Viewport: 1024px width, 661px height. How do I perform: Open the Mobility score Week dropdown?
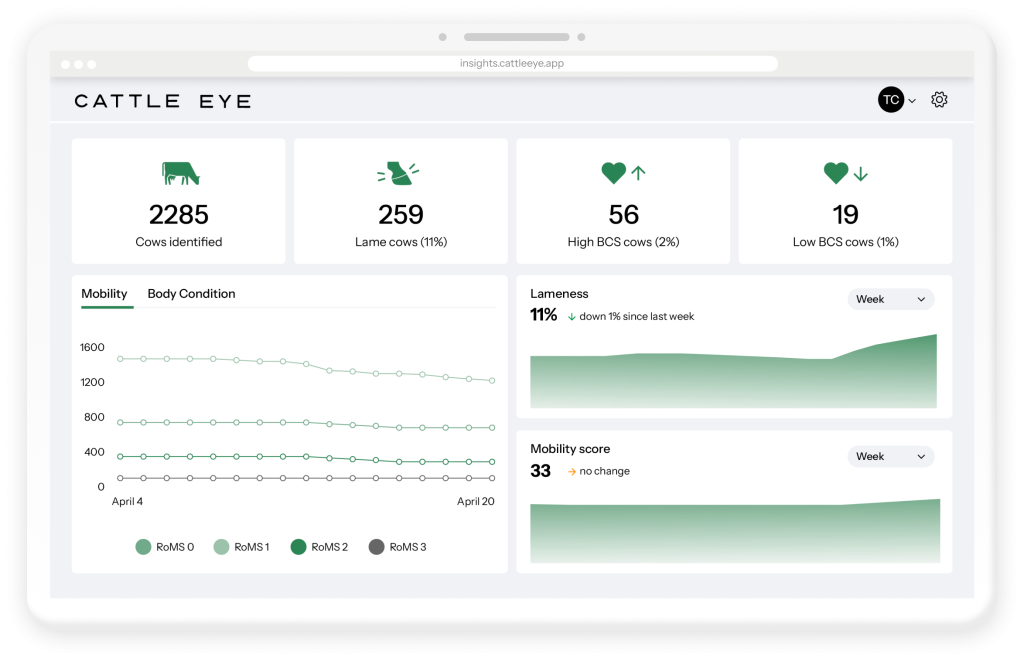(890, 456)
